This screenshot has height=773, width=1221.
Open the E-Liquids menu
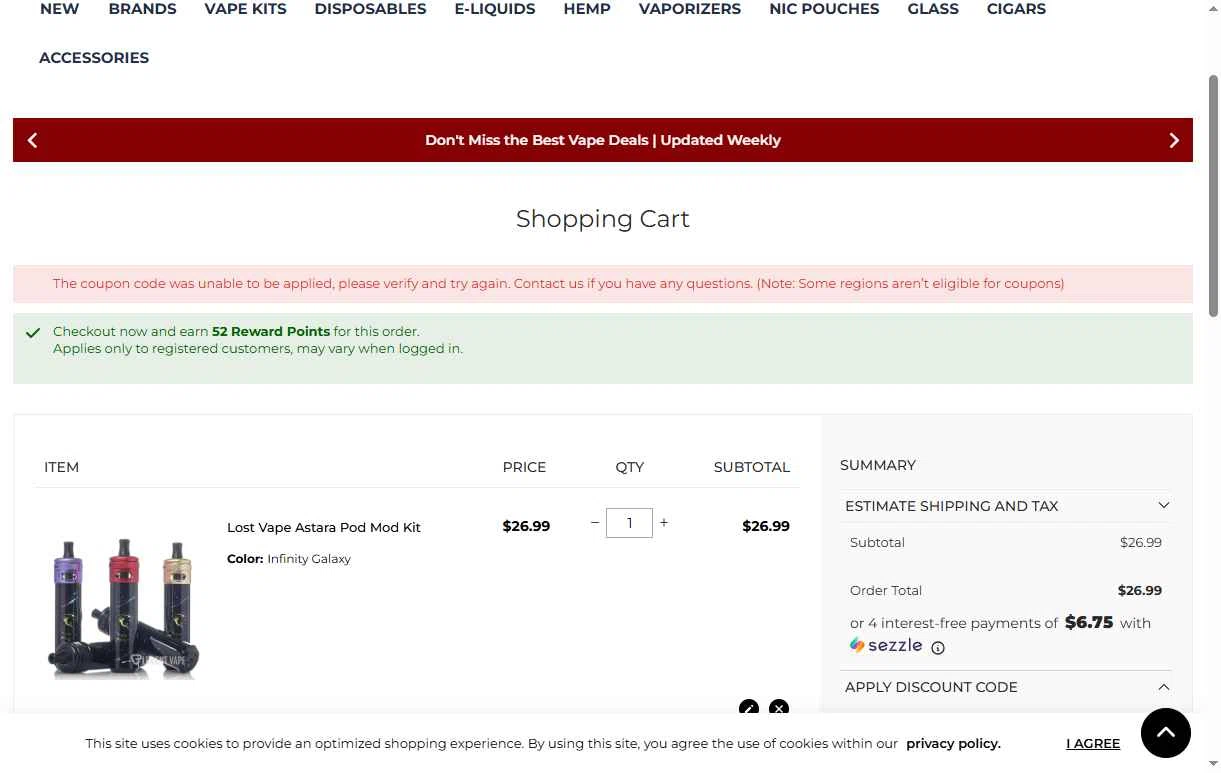tap(495, 9)
